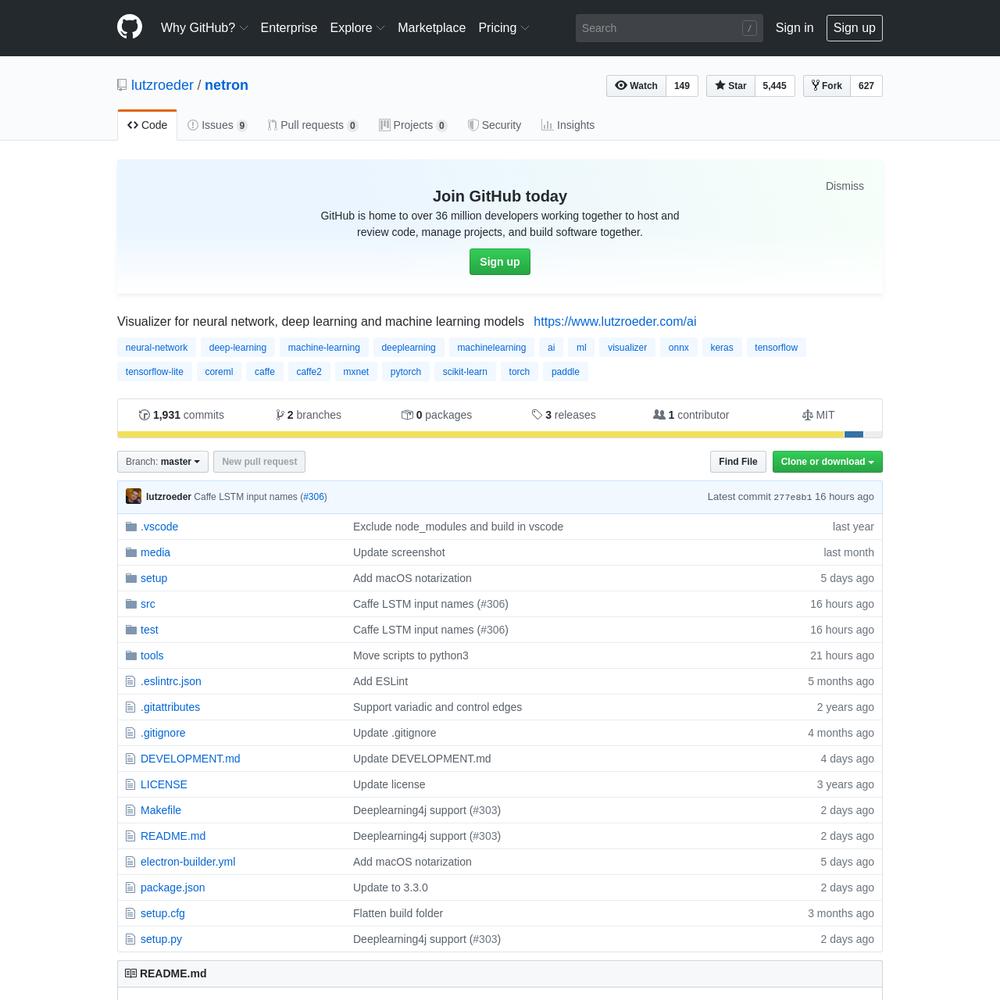This screenshot has height=1000, width=1000.
Task: Click the tensorflow-lite topic tag
Action: (x=154, y=372)
